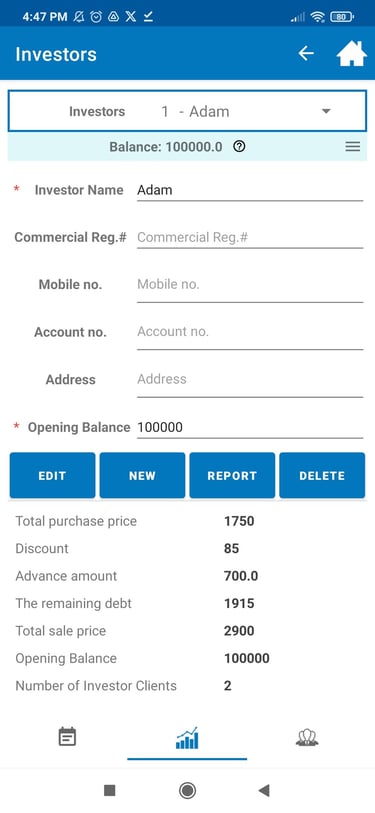Tap Android recent apps square button
The image size is (375, 813).
(x=109, y=790)
